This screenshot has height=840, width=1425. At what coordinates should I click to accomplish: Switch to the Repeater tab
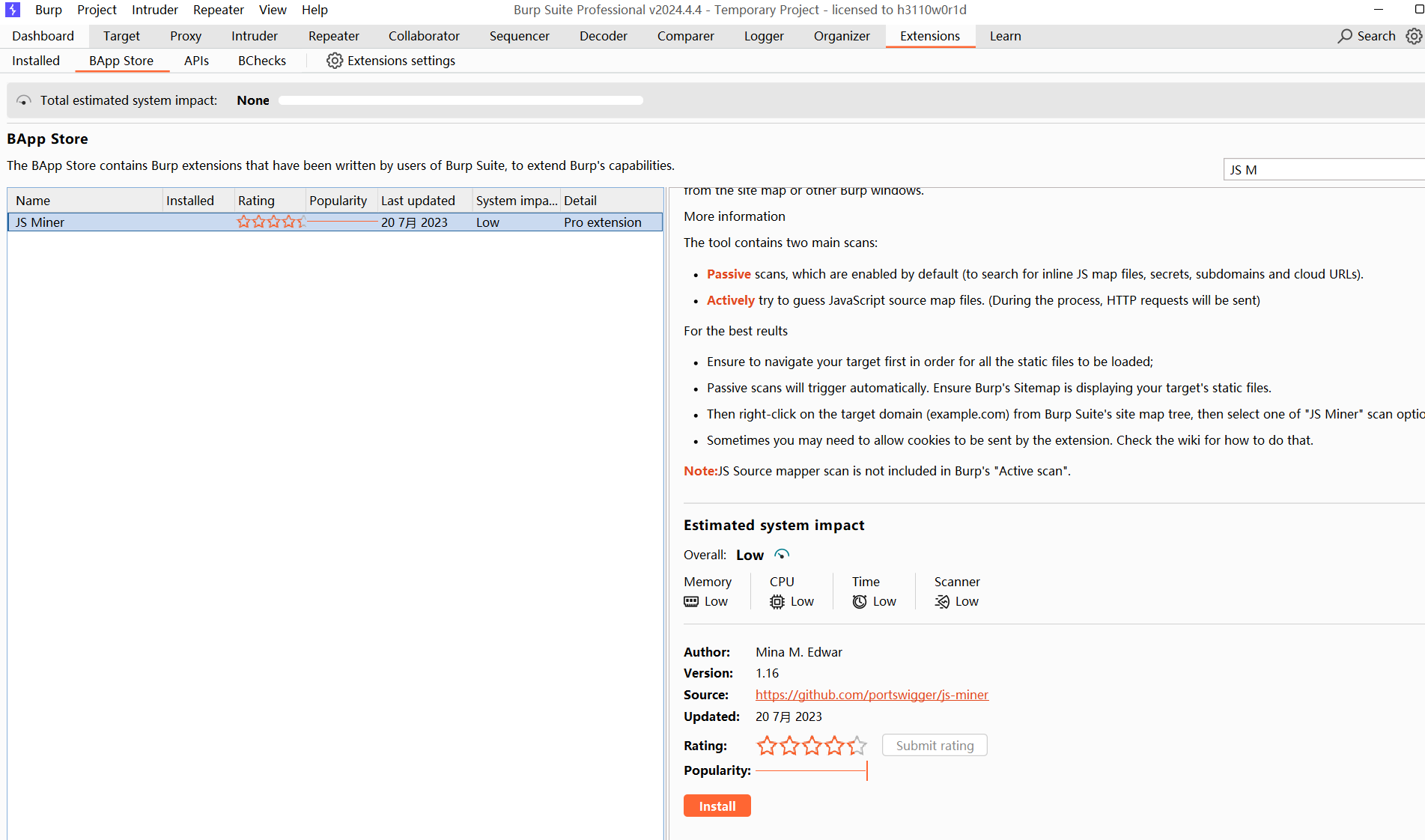click(x=334, y=36)
